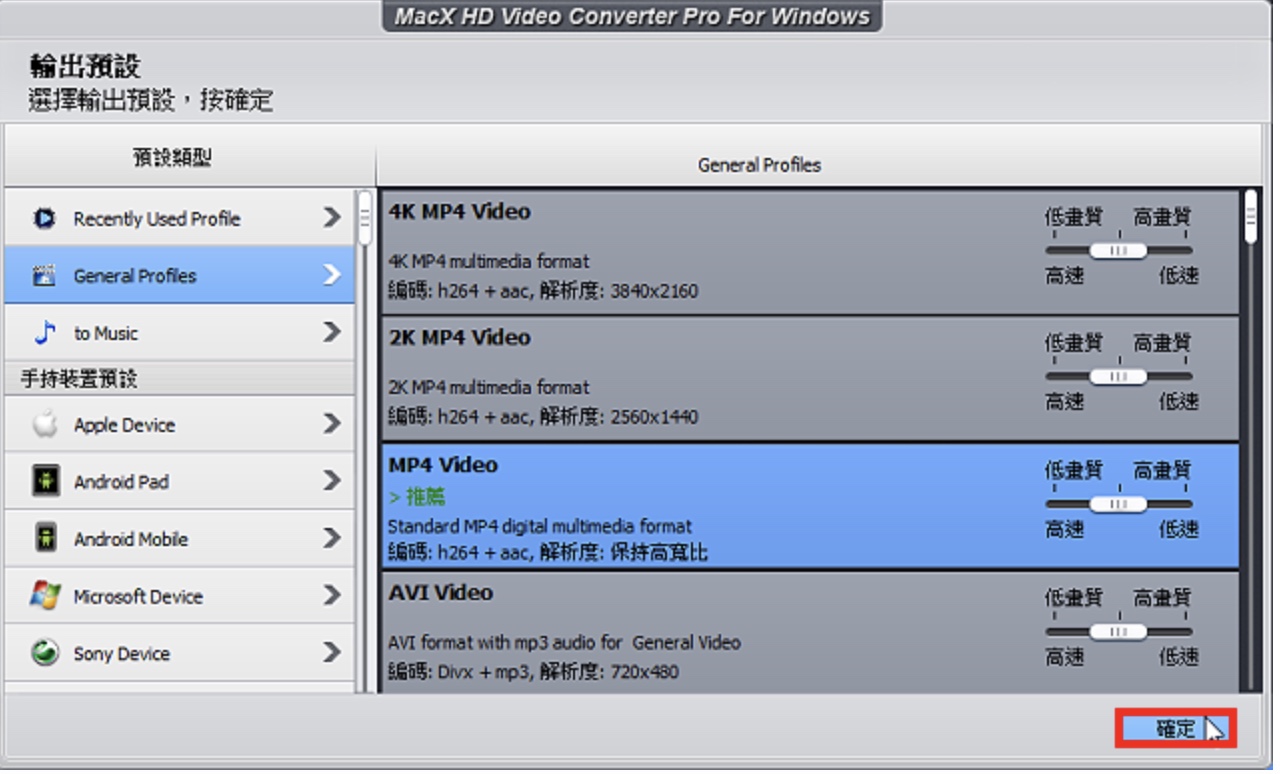Click the Microsoft Device Windows icon

tap(45, 596)
